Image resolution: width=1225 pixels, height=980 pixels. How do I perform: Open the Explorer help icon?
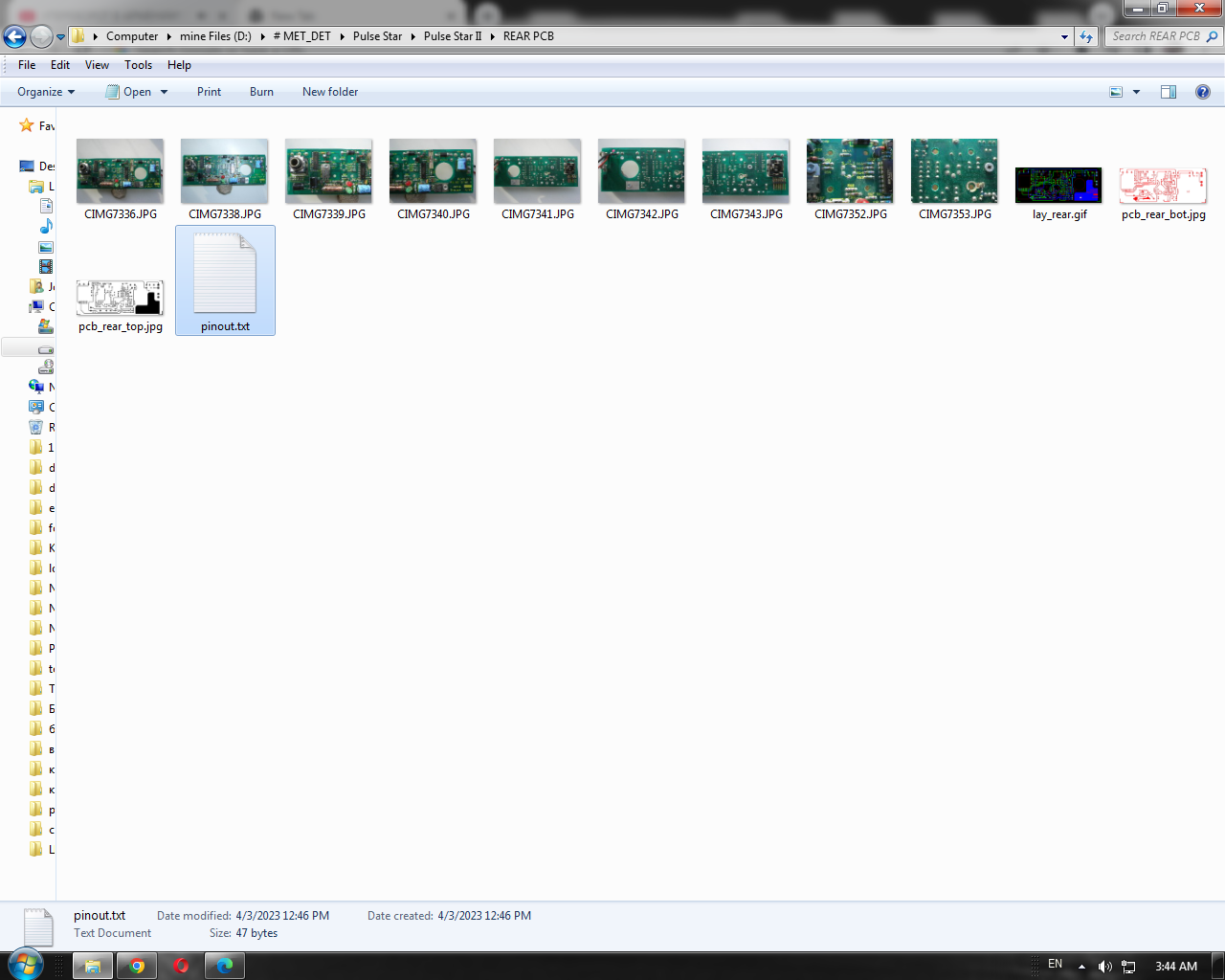[x=1203, y=92]
